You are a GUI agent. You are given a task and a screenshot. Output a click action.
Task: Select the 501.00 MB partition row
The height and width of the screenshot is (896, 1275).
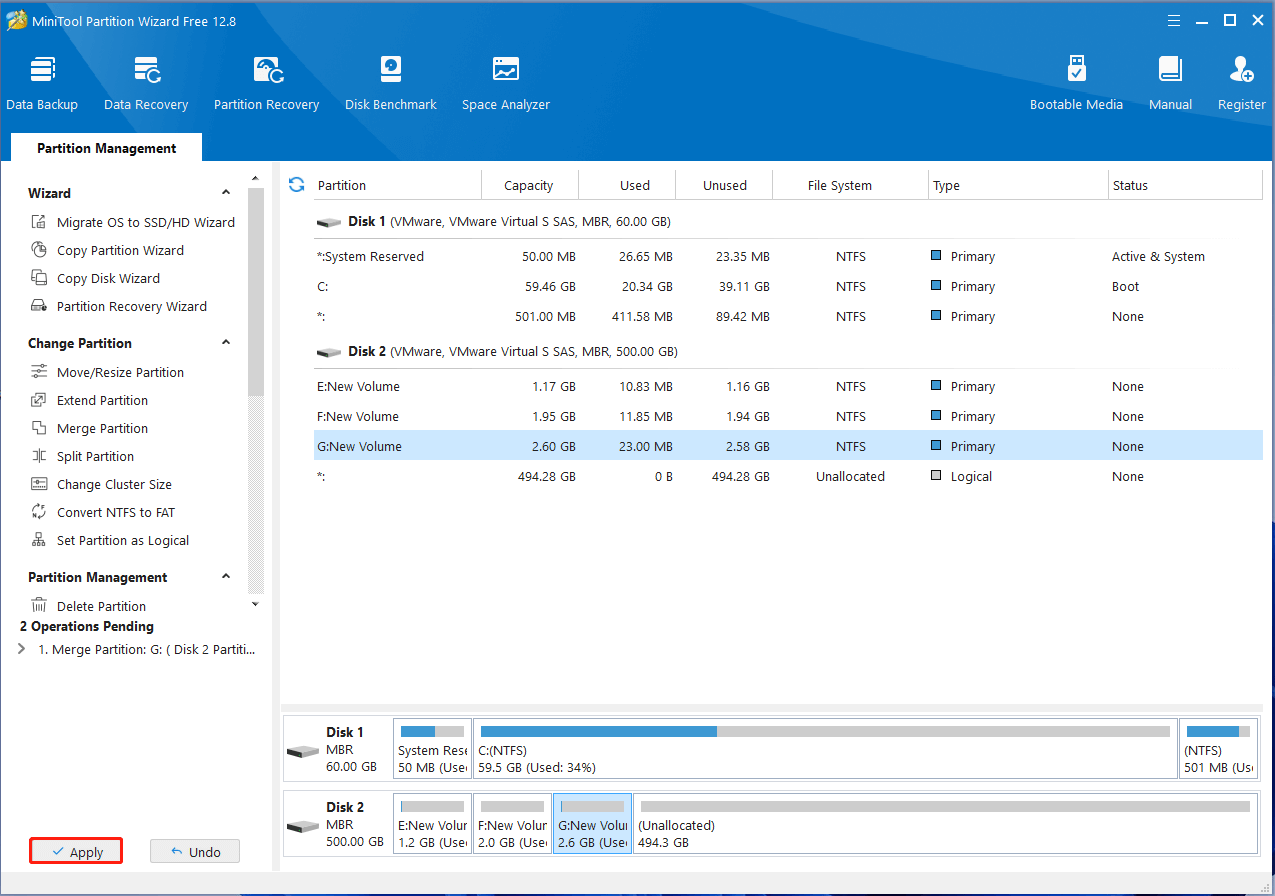click(x=788, y=317)
